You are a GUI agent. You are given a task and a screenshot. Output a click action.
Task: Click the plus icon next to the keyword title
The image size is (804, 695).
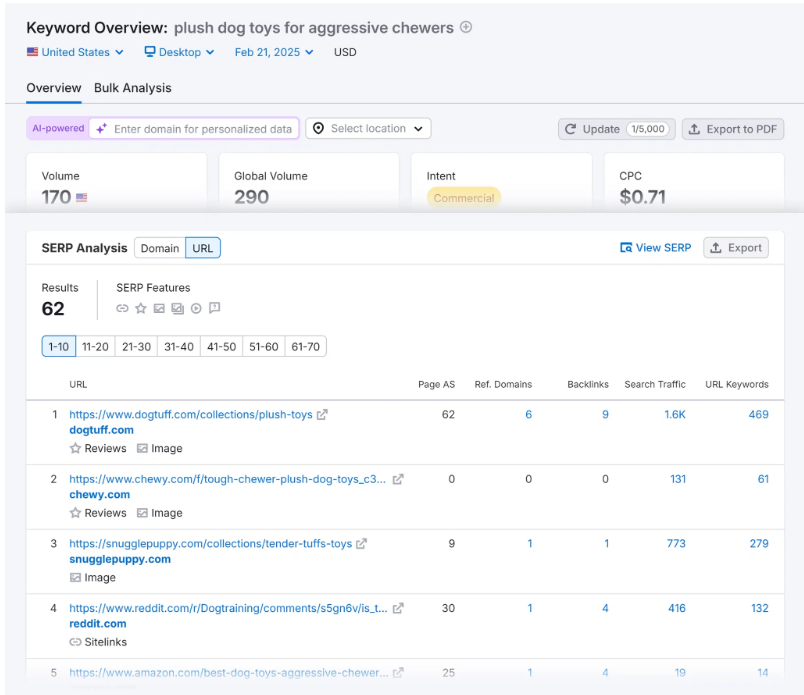pyautogui.click(x=466, y=27)
